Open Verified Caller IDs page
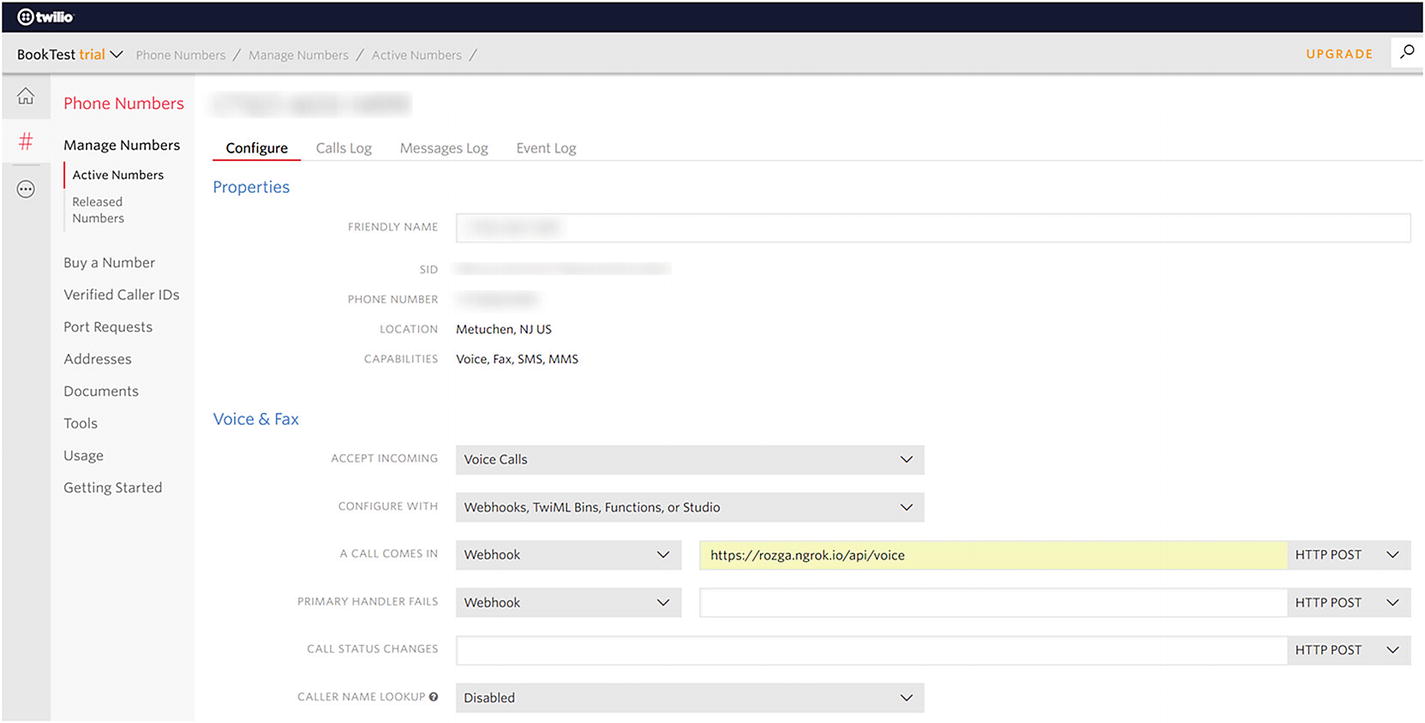This screenshot has width=1425, height=723. click(x=121, y=295)
